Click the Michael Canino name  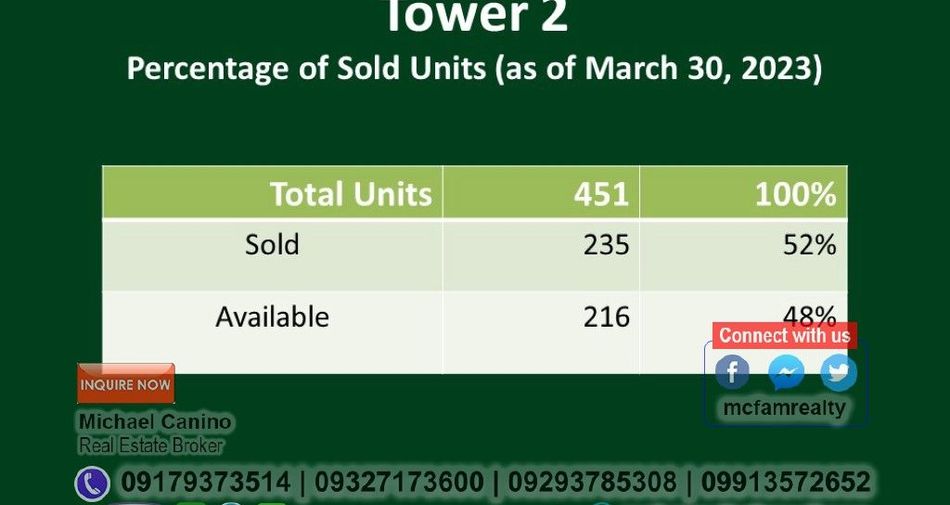pyautogui.click(x=155, y=421)
